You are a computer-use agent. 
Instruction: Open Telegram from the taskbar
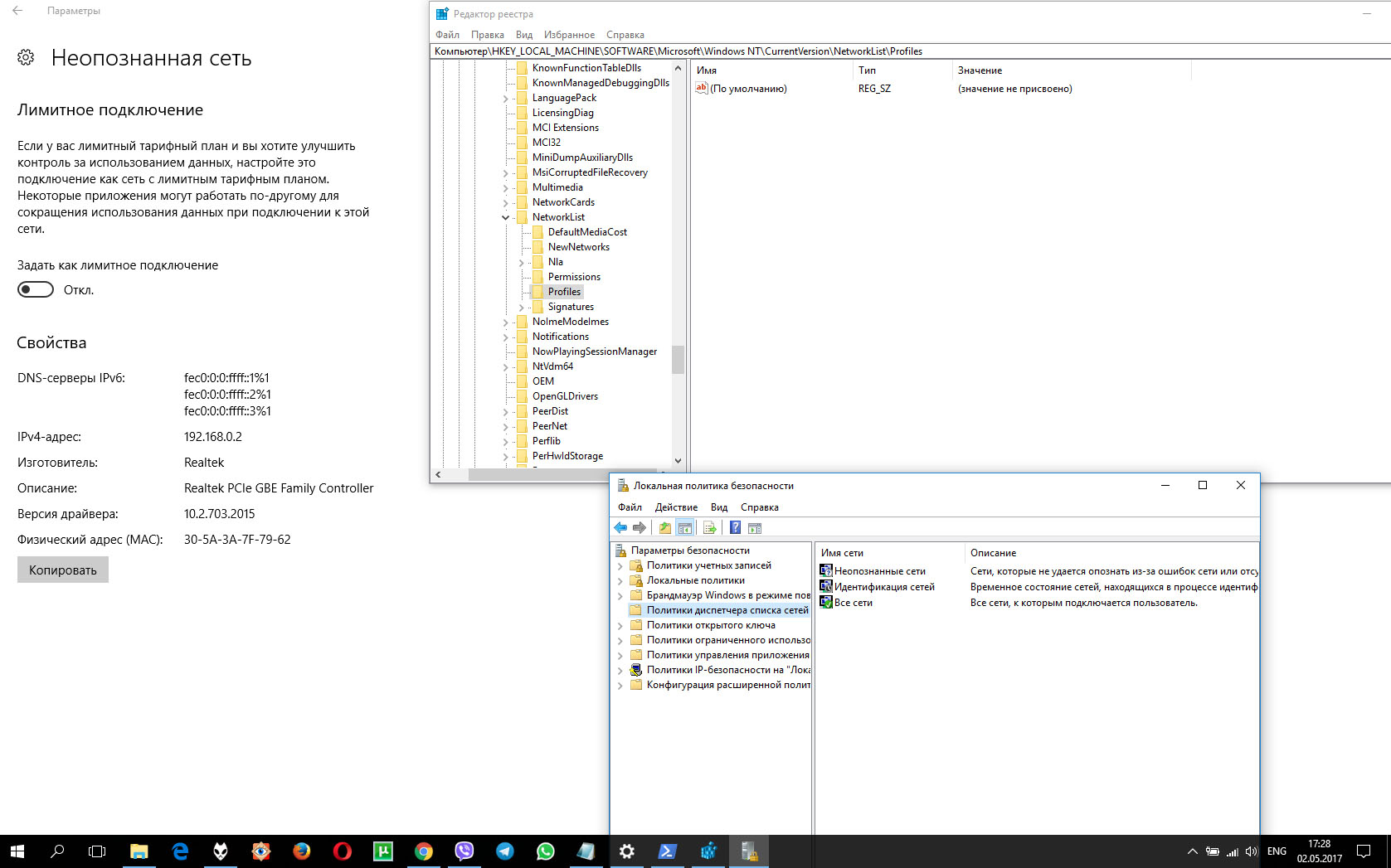point(505,851)
